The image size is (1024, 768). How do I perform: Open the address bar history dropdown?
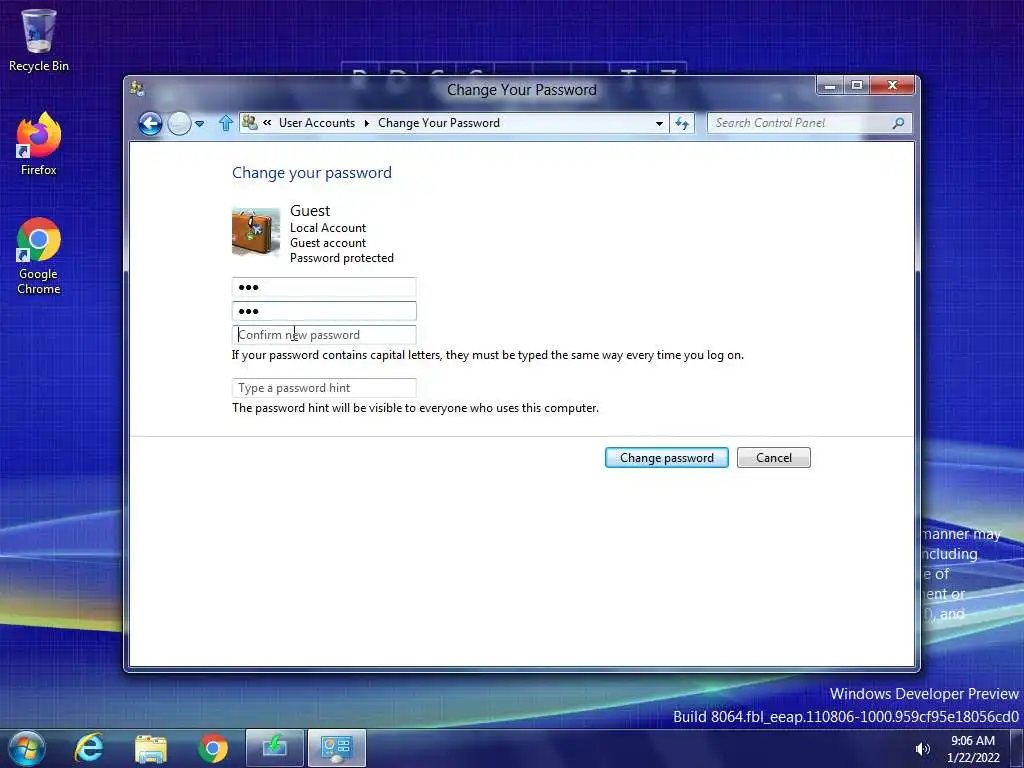tap(660, 123)
